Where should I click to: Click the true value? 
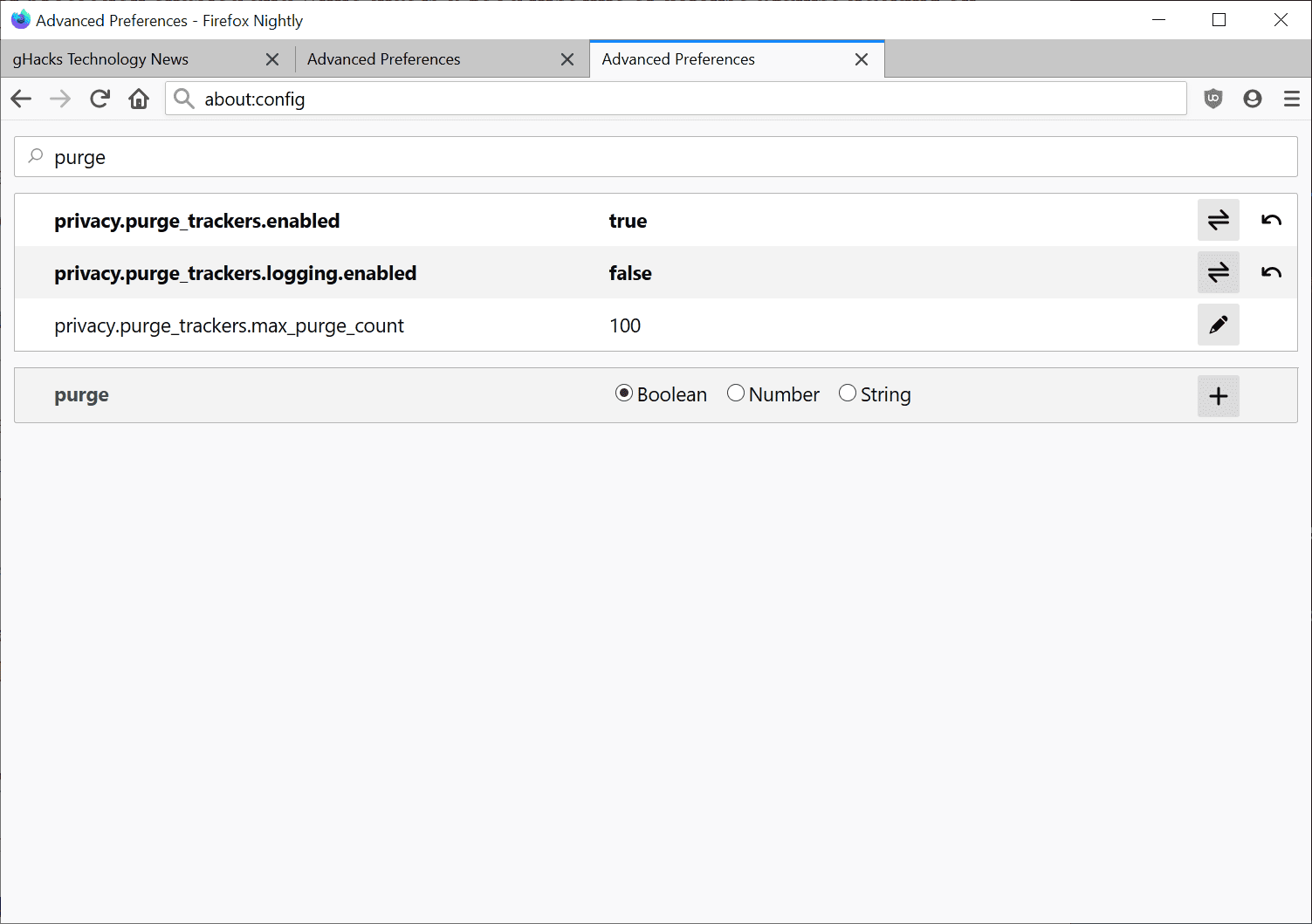tap(628, 221)
